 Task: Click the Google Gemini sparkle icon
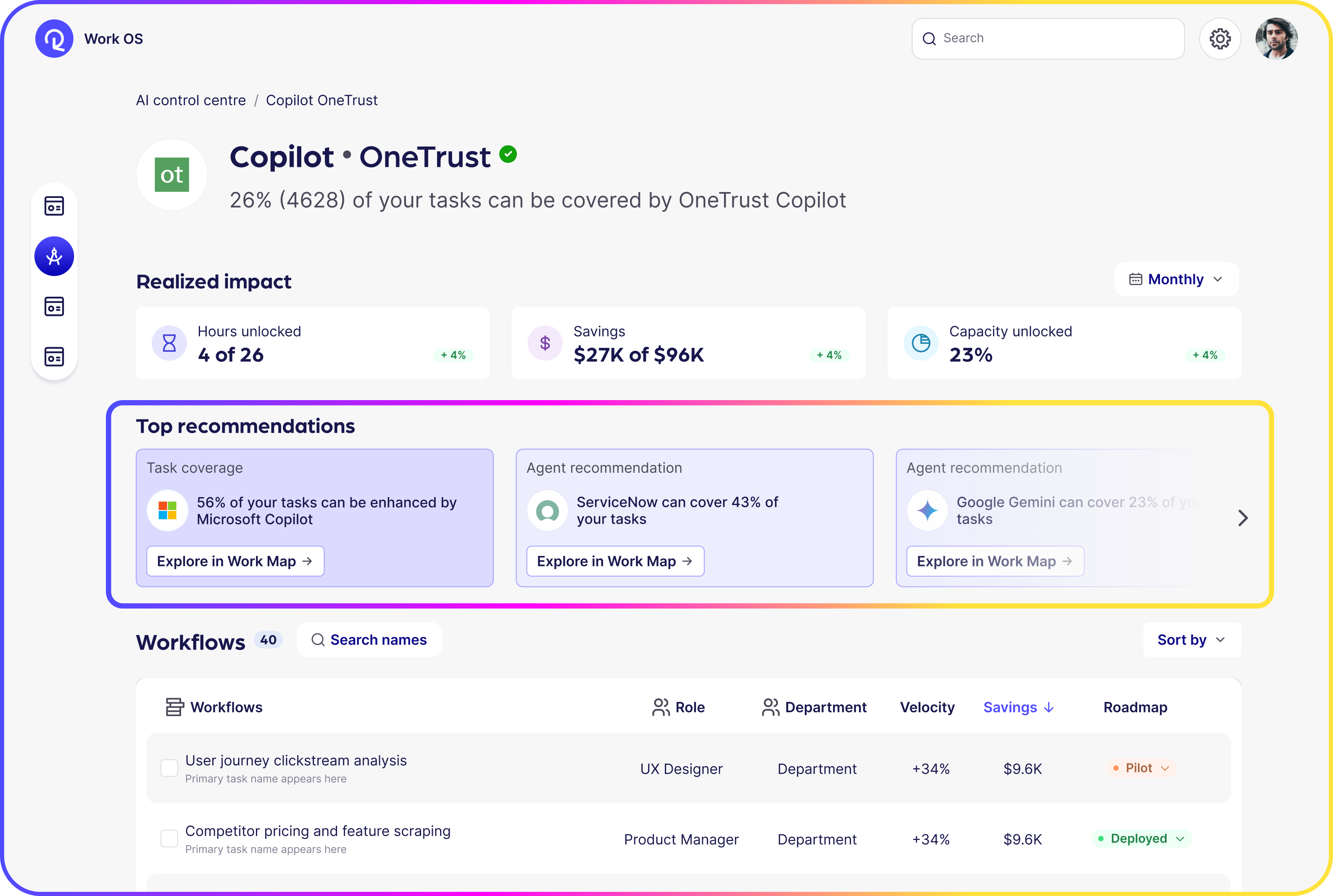point(927,510)
